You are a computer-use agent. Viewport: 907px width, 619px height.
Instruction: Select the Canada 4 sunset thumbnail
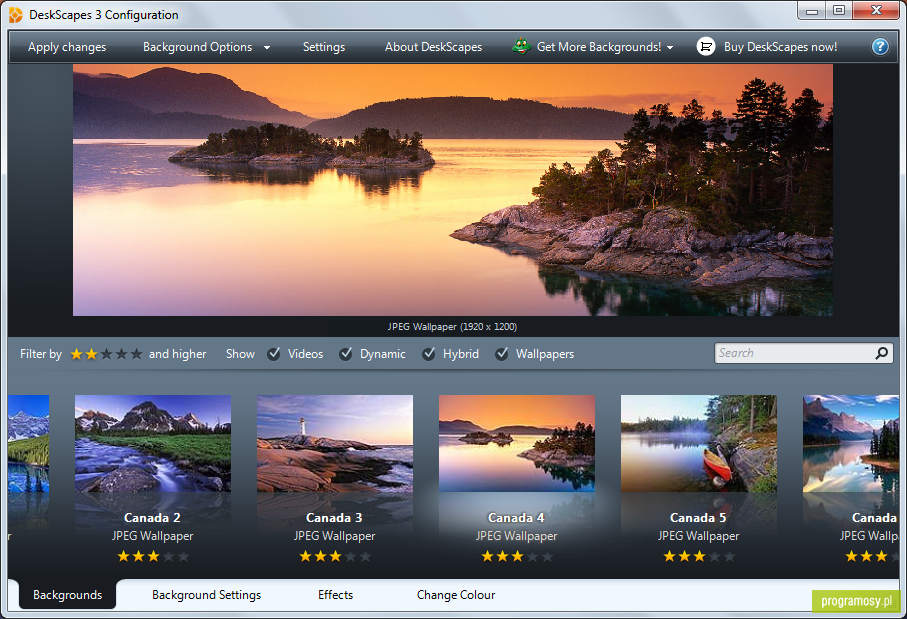click(517, 443)
